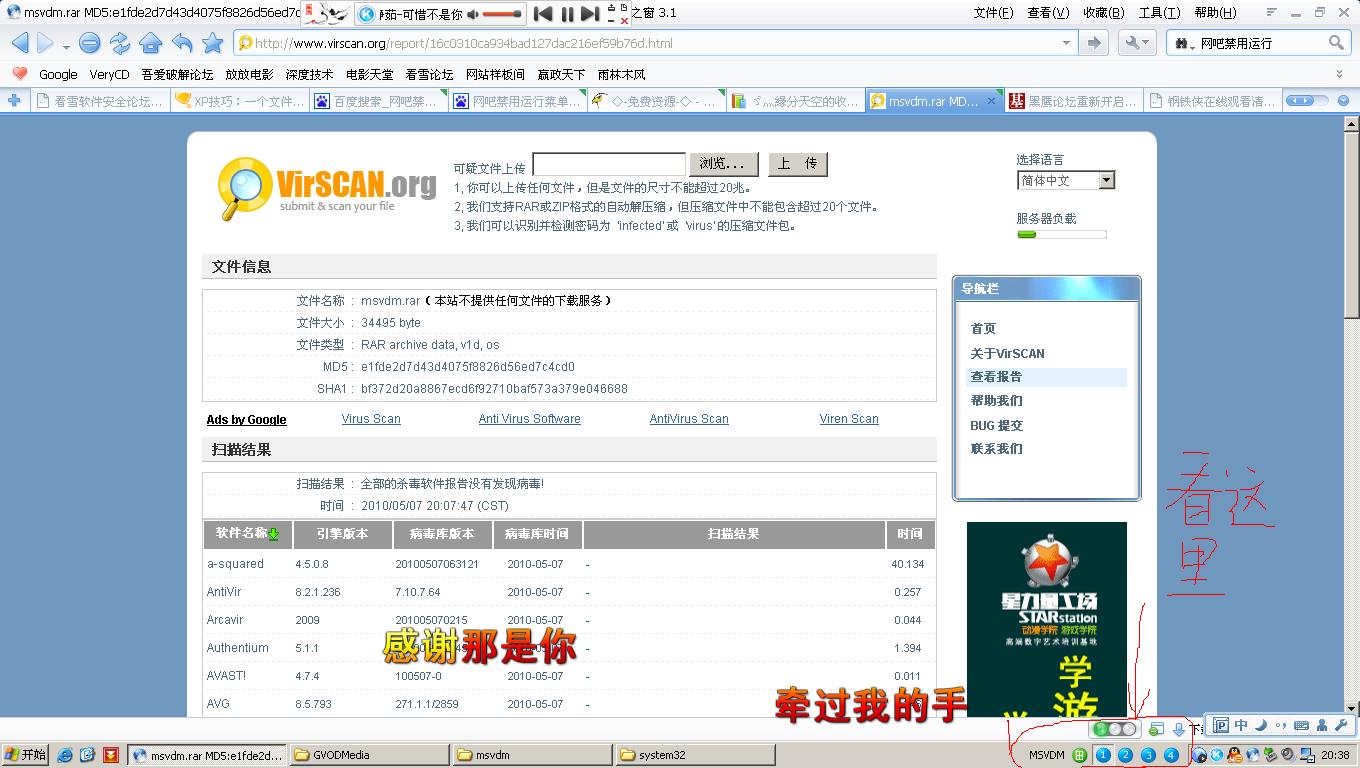This screenshot has width=1360, height=768.
Task: Click the green MSVDM grid icon
Action: click(1080, 755)
